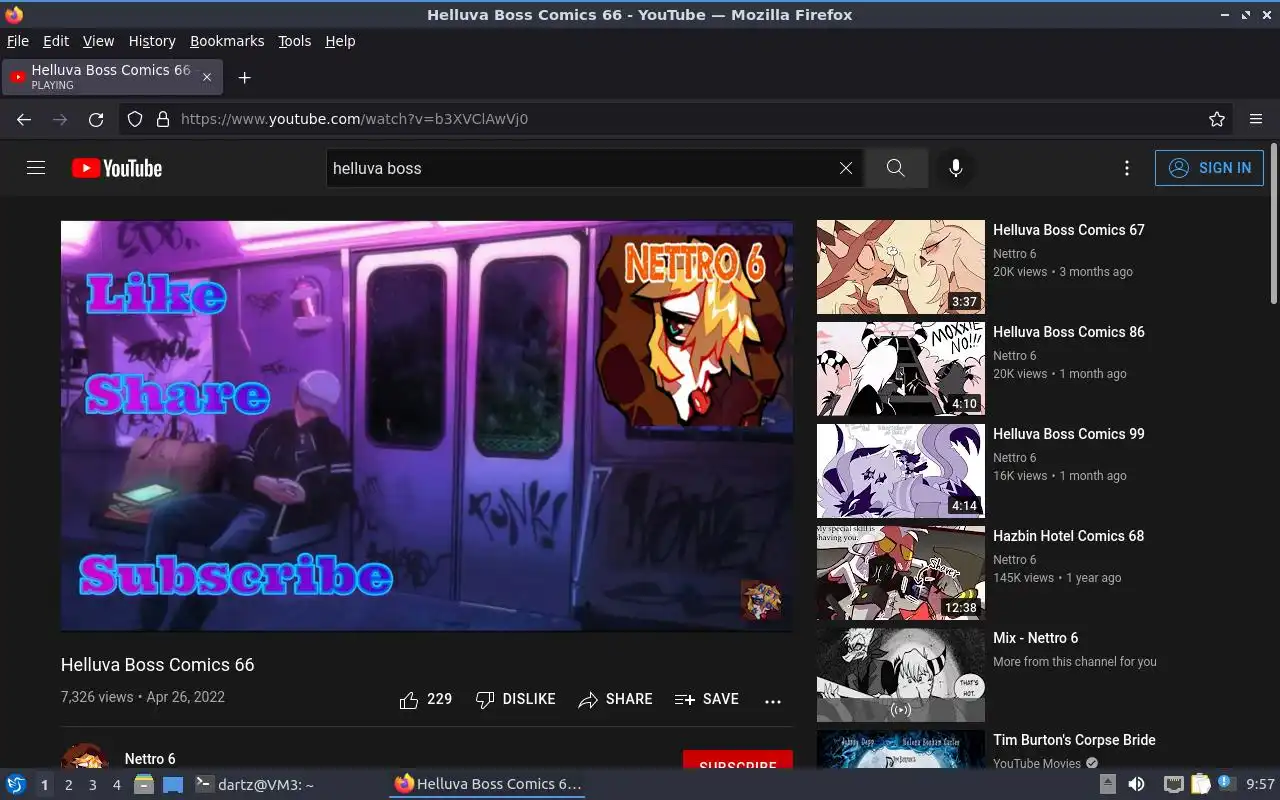Open the tracking protection shield icon
Viewport: 1280px width, 800px height.
pyautogui.click(x=135, y=119)
